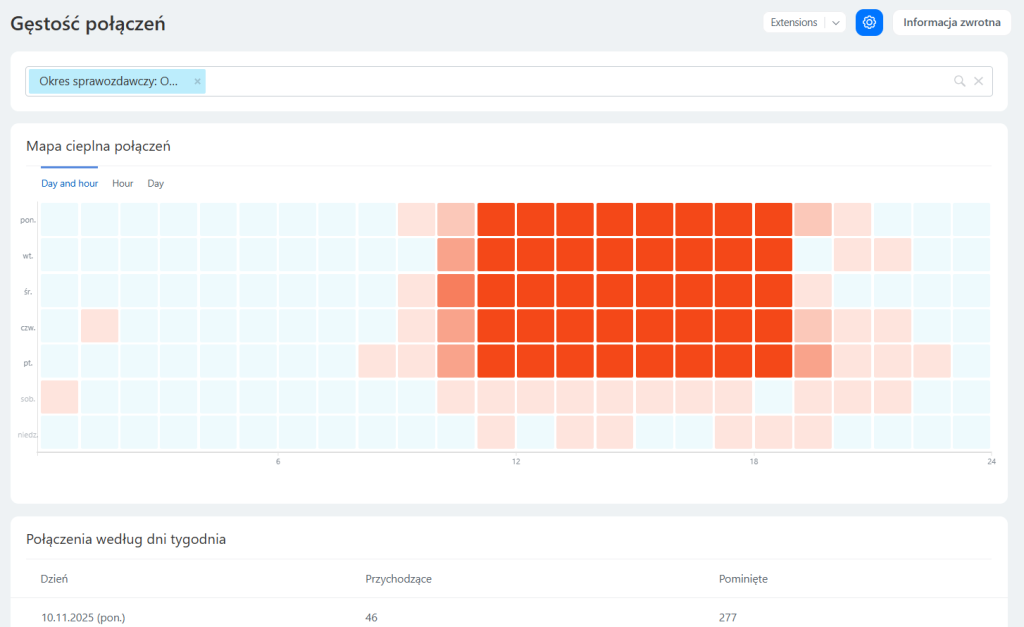The height and width of the screenshot is (627, 1024).
Task: Open the Extensions dropdown
Action: [x=794, y=22]
